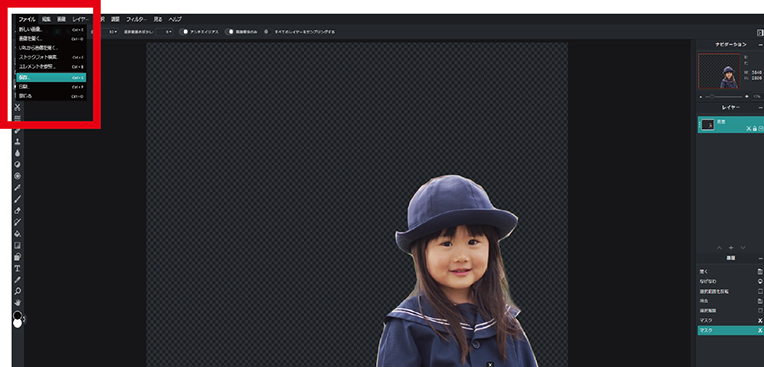Collapse the ナビゲーション panel
The height and width of the screenshot is (367, 764).
[x=760, y=44]
